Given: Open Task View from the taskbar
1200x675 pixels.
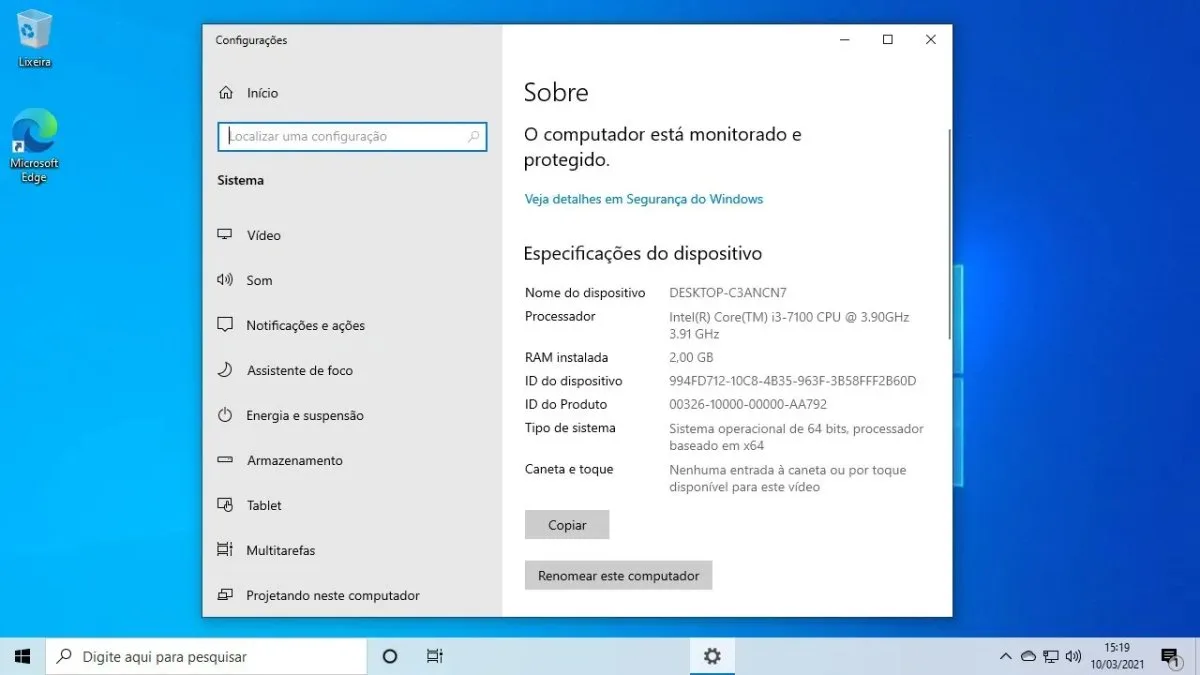Looking at the screenshot, I should (434, 656).
